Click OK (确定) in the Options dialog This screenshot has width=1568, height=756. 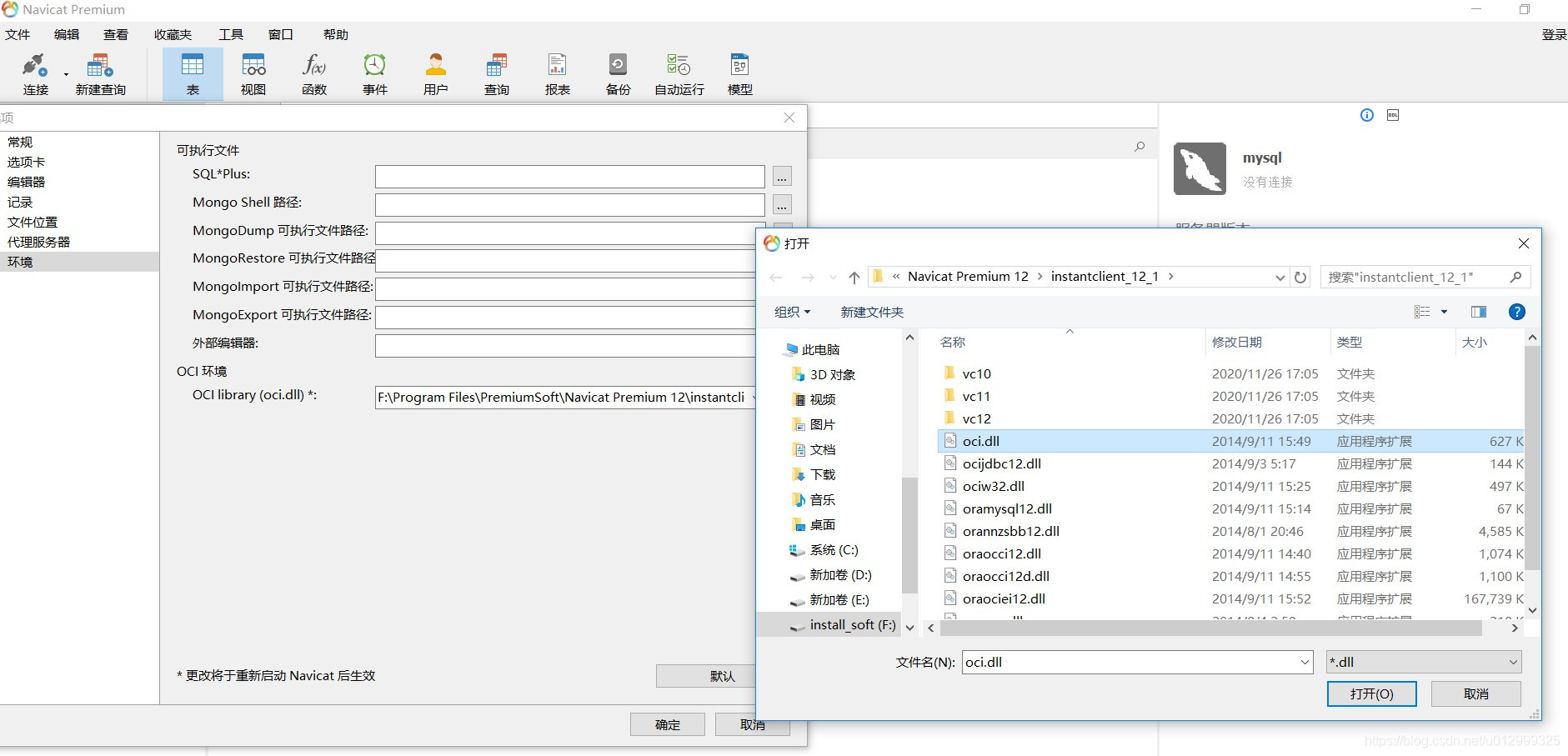pos(667,724)
